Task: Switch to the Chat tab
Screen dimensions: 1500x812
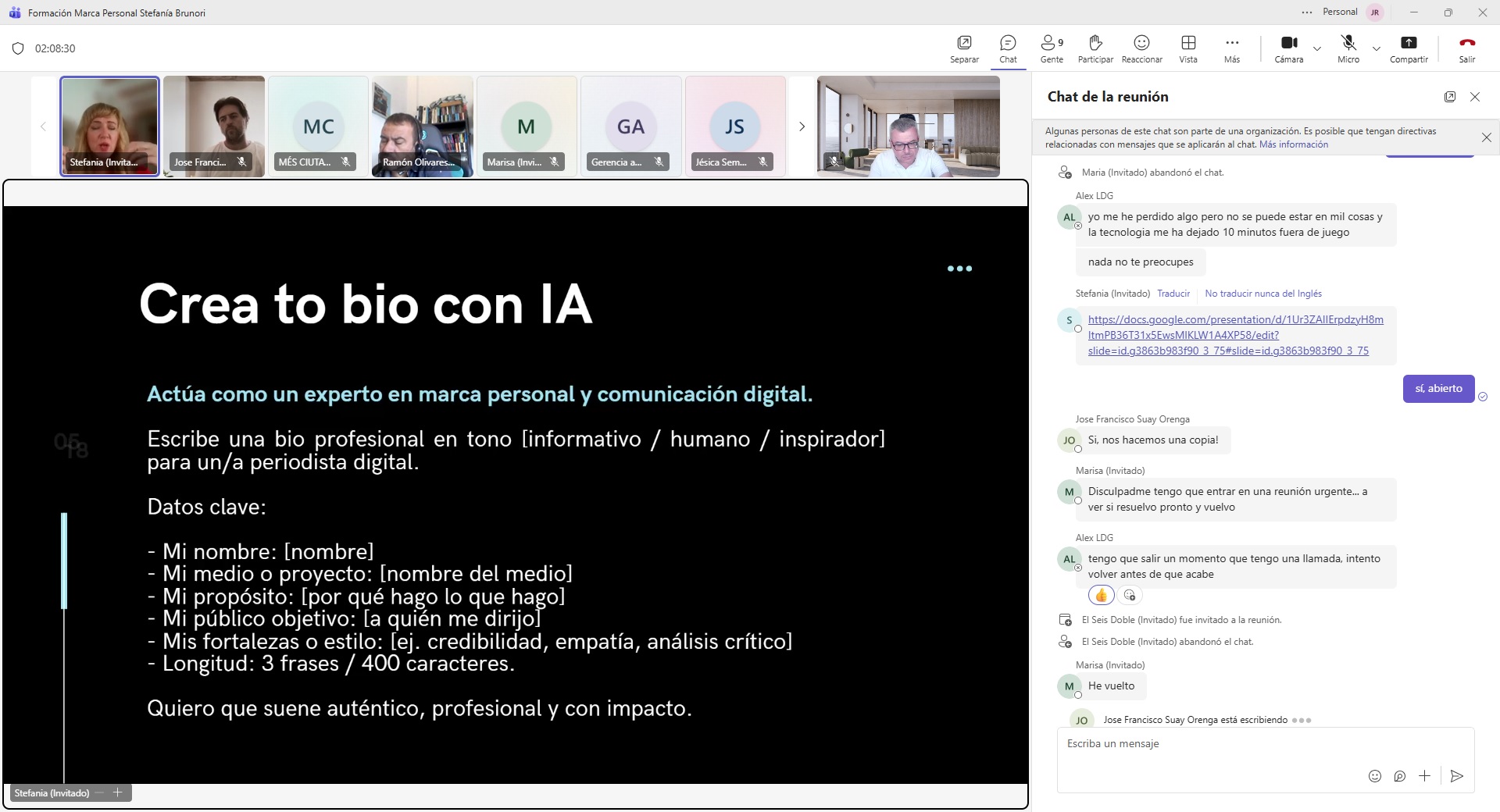Action: [1008, 48]
